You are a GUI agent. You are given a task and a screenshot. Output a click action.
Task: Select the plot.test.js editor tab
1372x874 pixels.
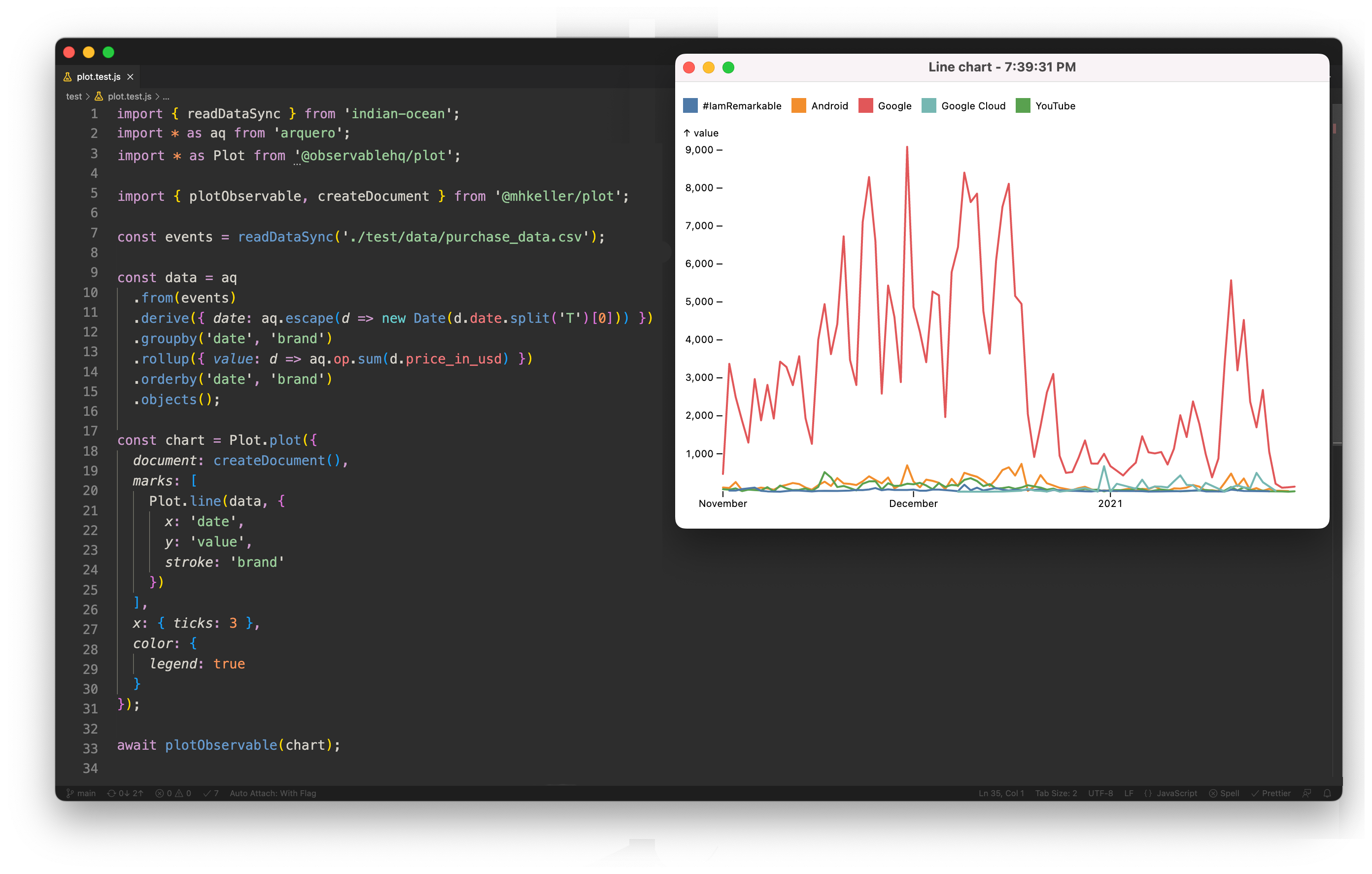pyautogui.click(x=98, y=77)
